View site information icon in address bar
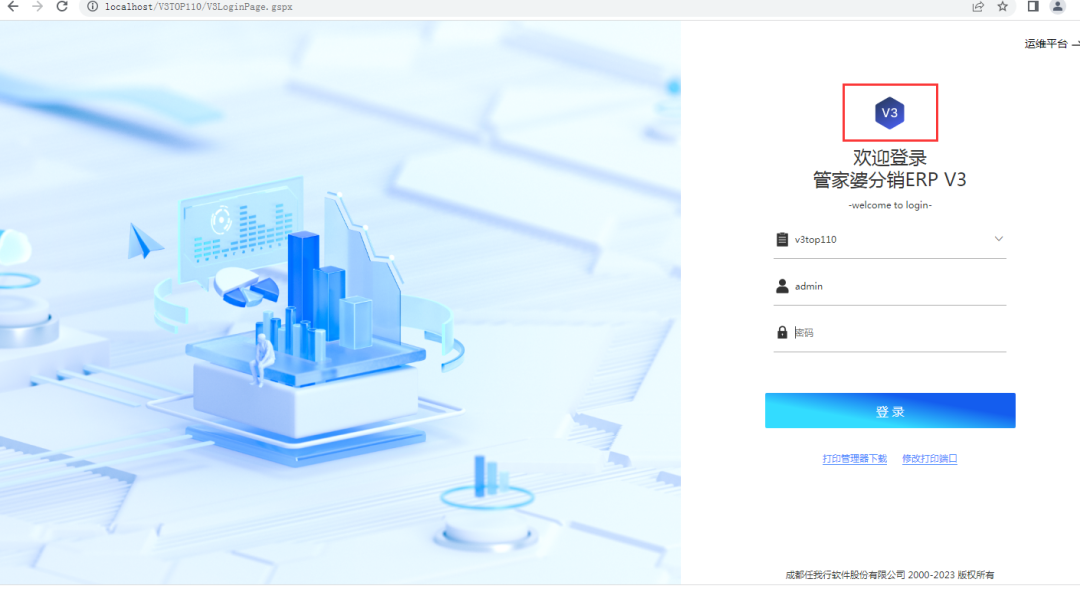 tap(92, 7)
